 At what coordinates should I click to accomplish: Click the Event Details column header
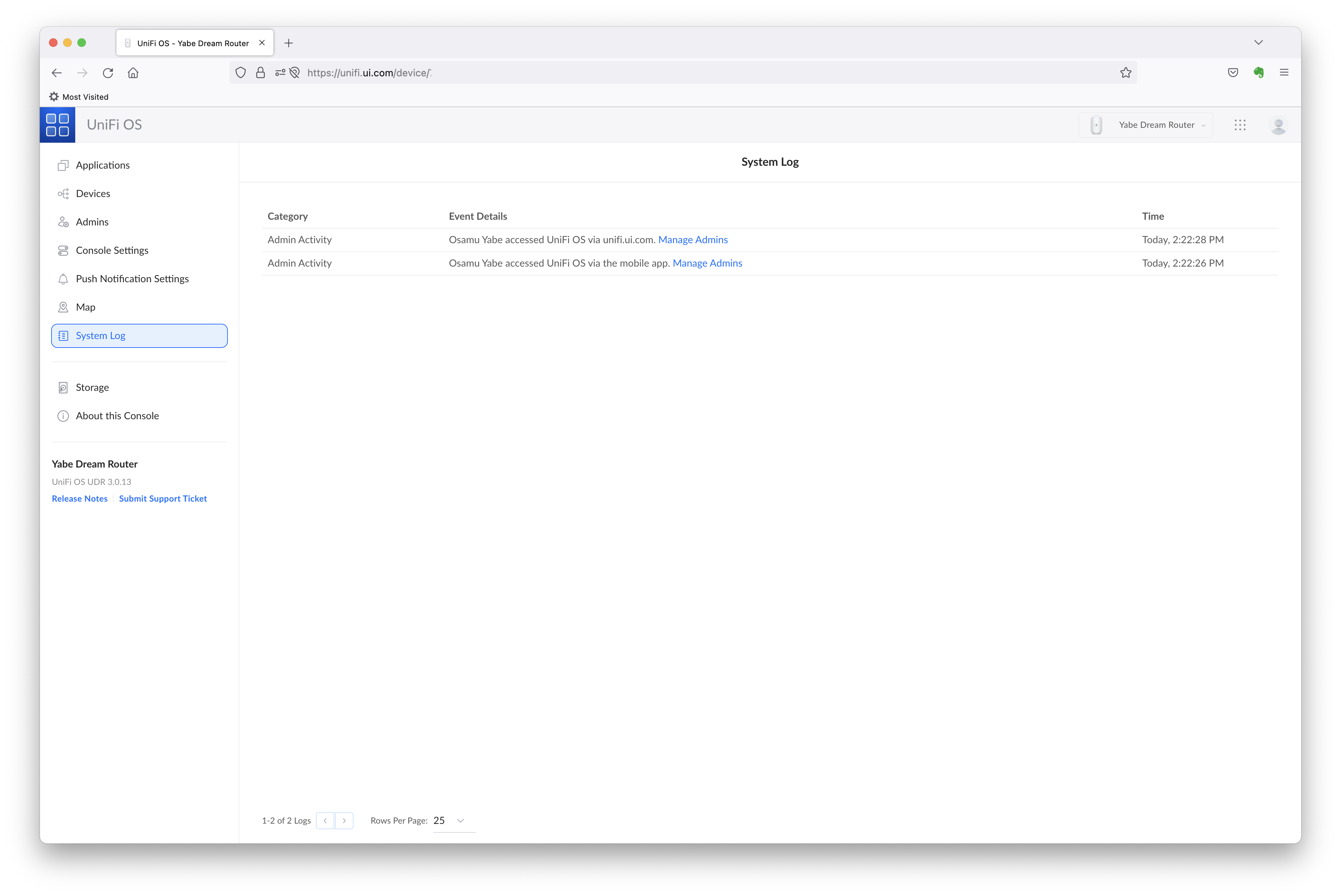point(478,217)
